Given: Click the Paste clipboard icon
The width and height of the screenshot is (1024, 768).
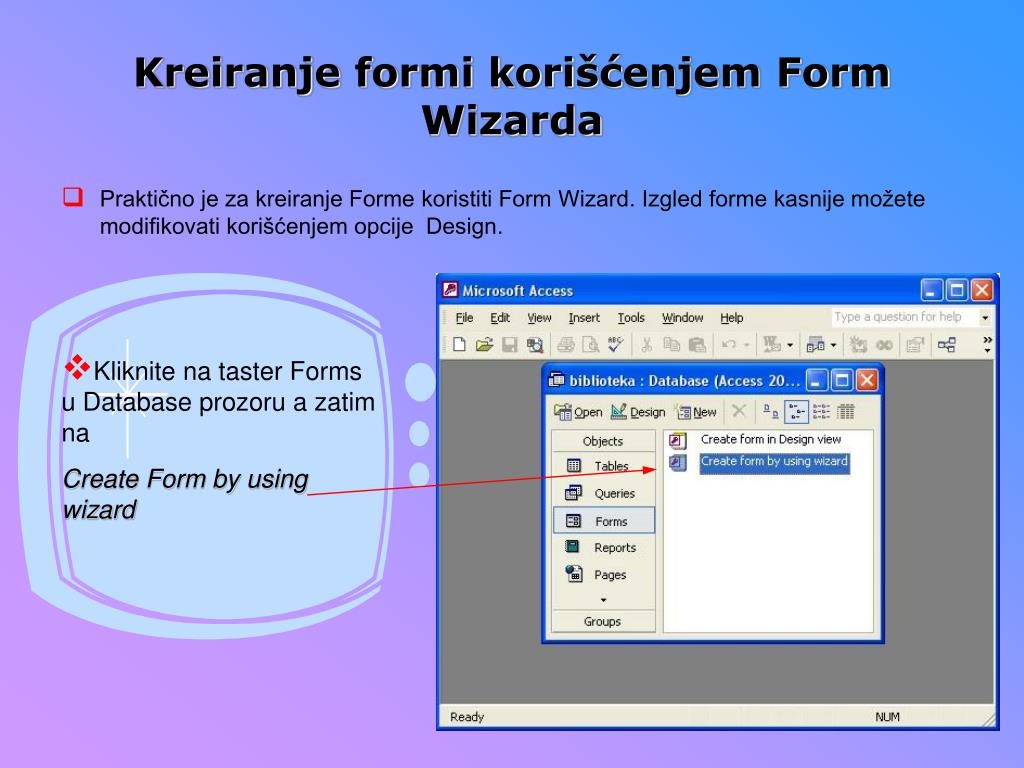Looking at the screenshot, I should [697, 344].
